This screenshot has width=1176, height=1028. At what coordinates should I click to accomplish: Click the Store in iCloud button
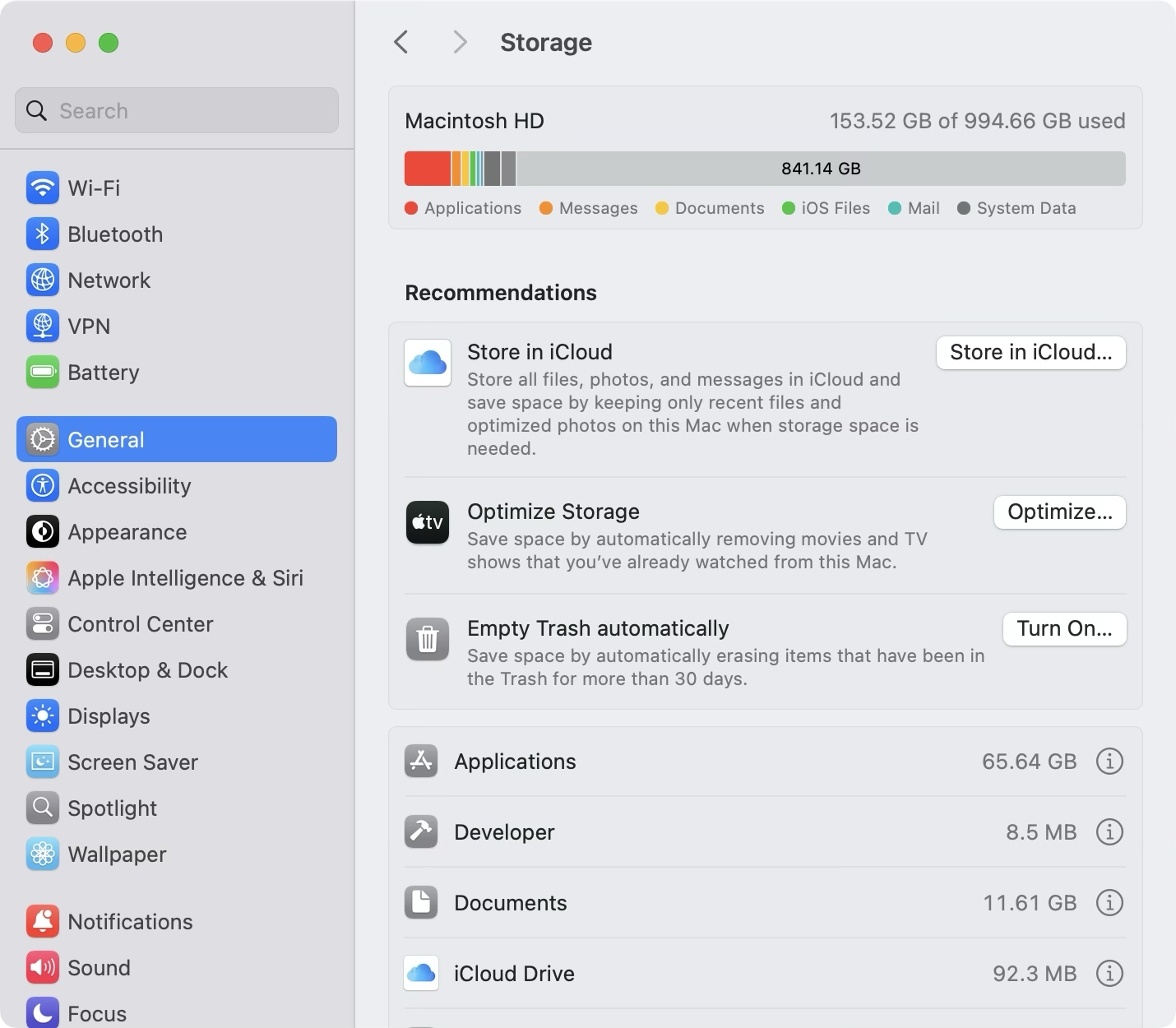pyautogui.click(x=1030, y=352)
